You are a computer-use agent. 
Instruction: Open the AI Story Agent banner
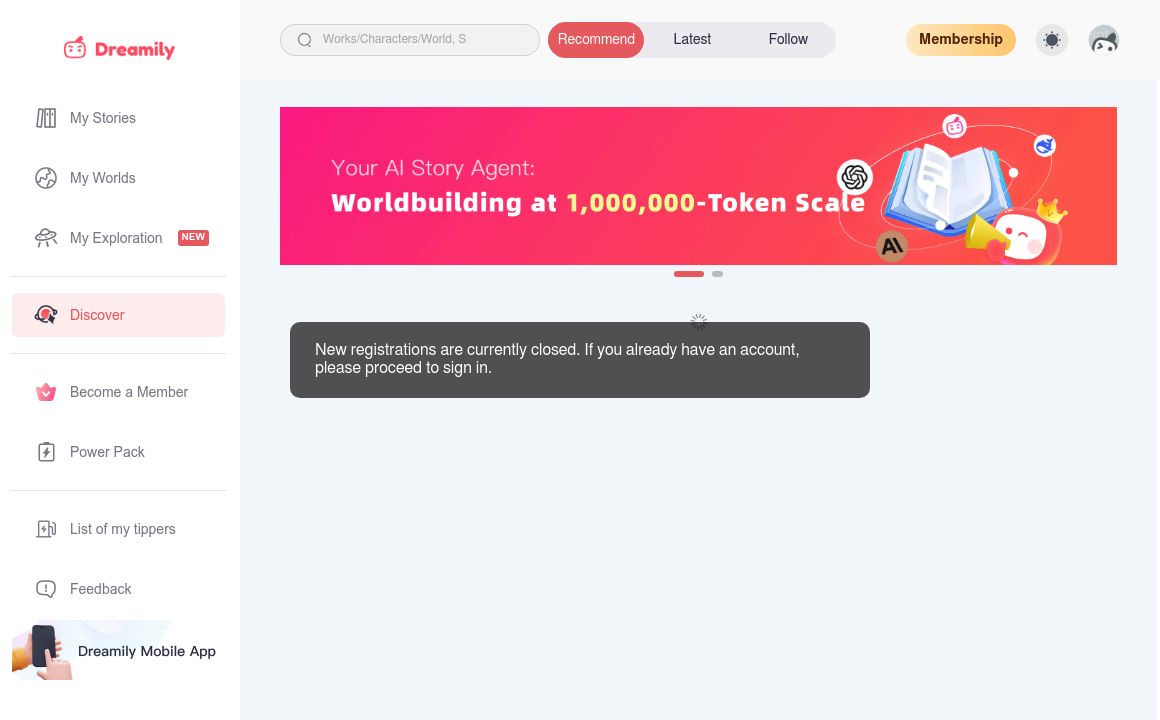click(x=698, y=186)
